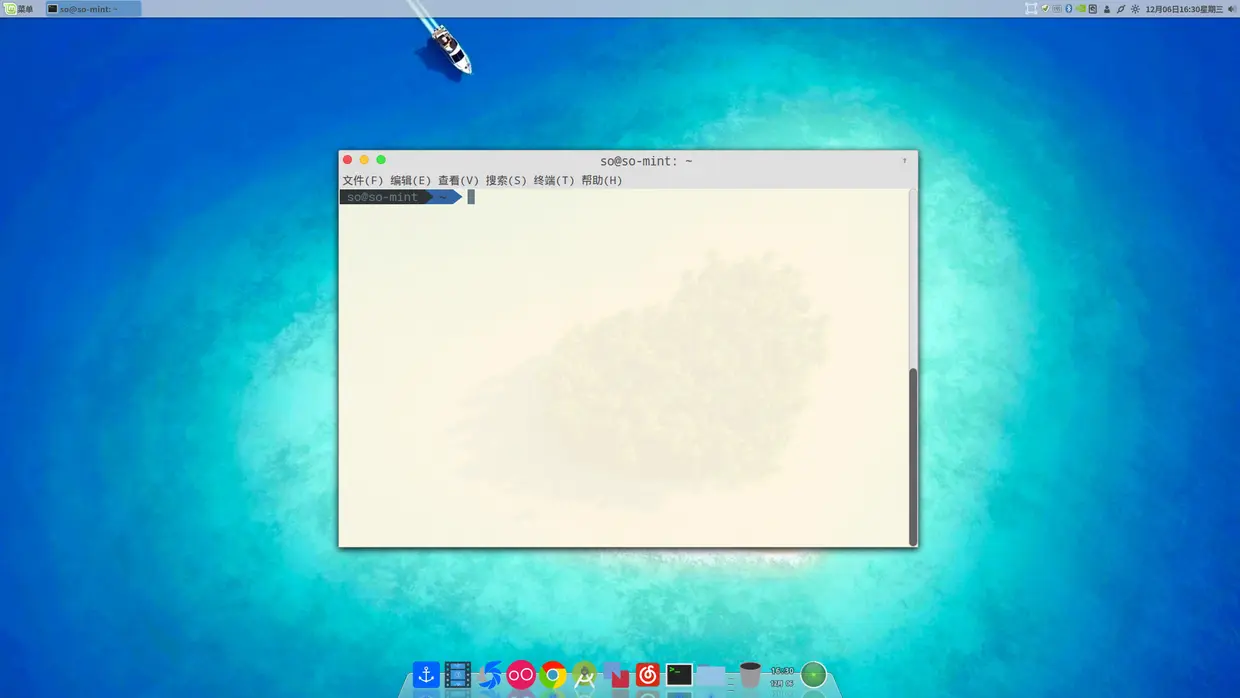1240x698 pixels.
Task: Click the screenshot frame tray icon
Action: [x=1031, y=9]
